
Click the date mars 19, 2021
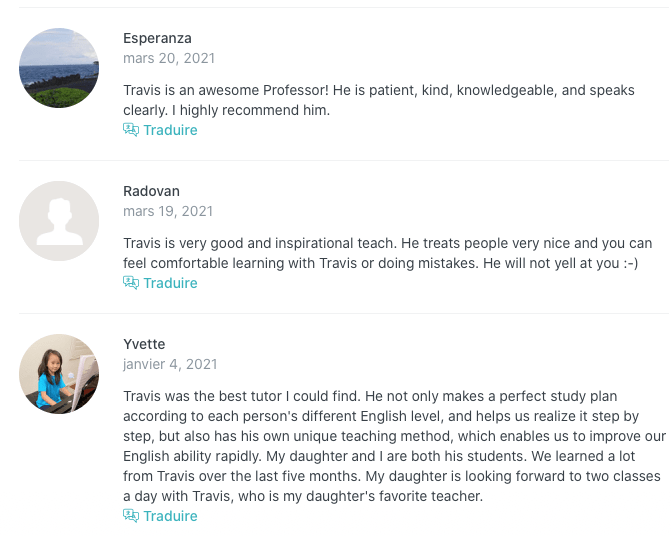click(168, 211)
